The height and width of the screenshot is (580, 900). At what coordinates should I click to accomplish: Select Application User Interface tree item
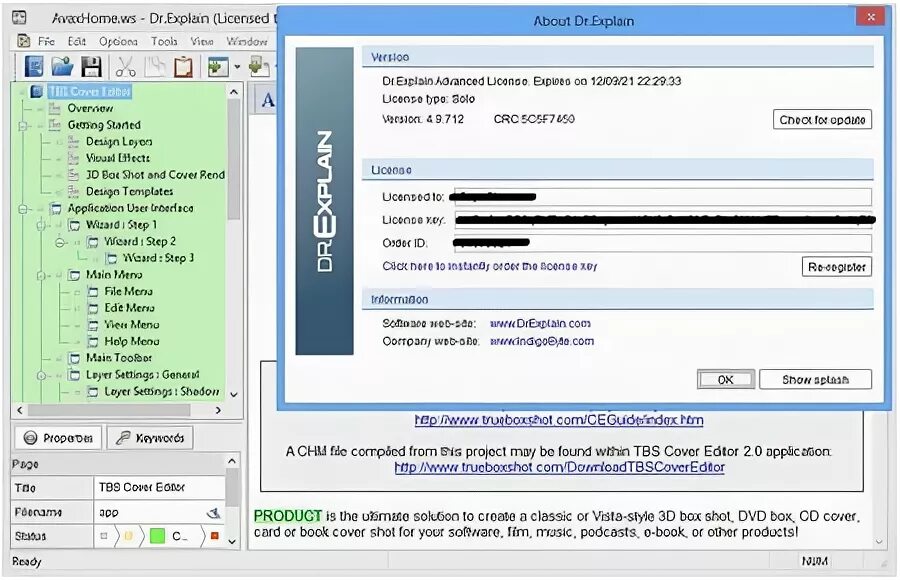(130, 208)
